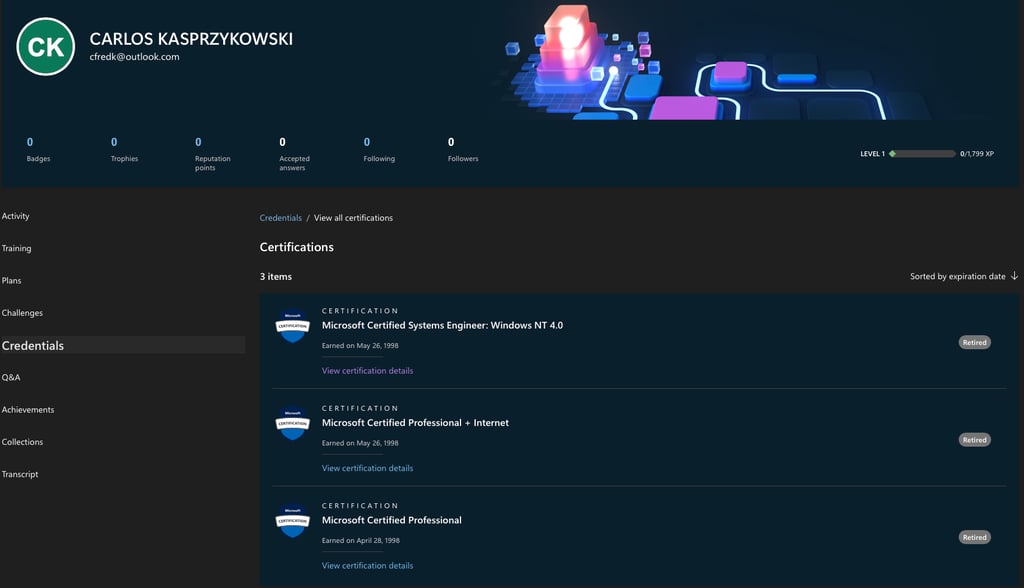The image size is (1024, 588).
Task: Go to the Achievements section
Action: click(x=28, y=410)
